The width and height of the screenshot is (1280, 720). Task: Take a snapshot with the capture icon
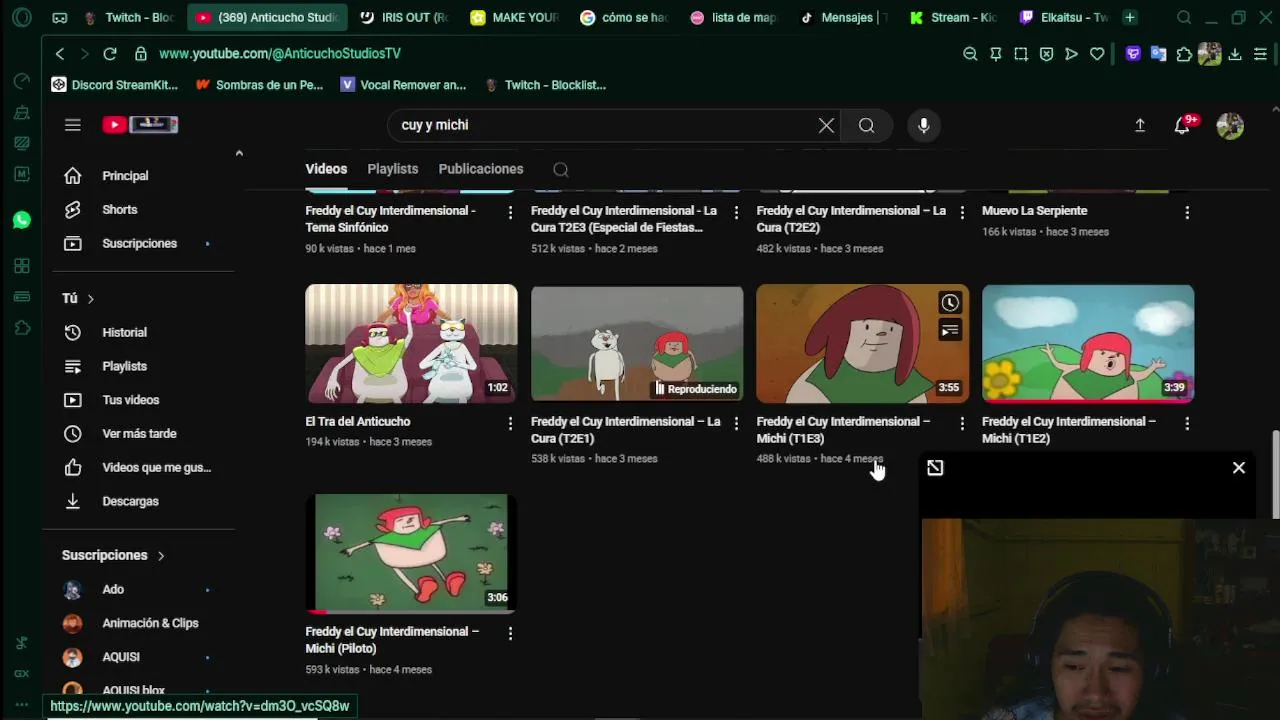[x=1021, y=54]
